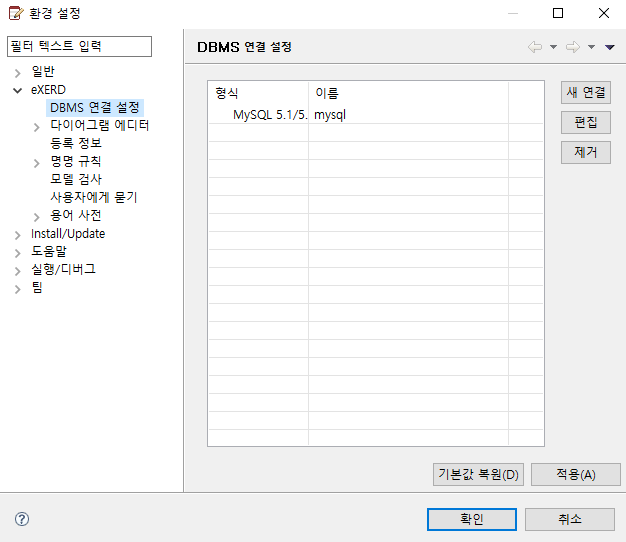Select 팀 label in tree

37,287
